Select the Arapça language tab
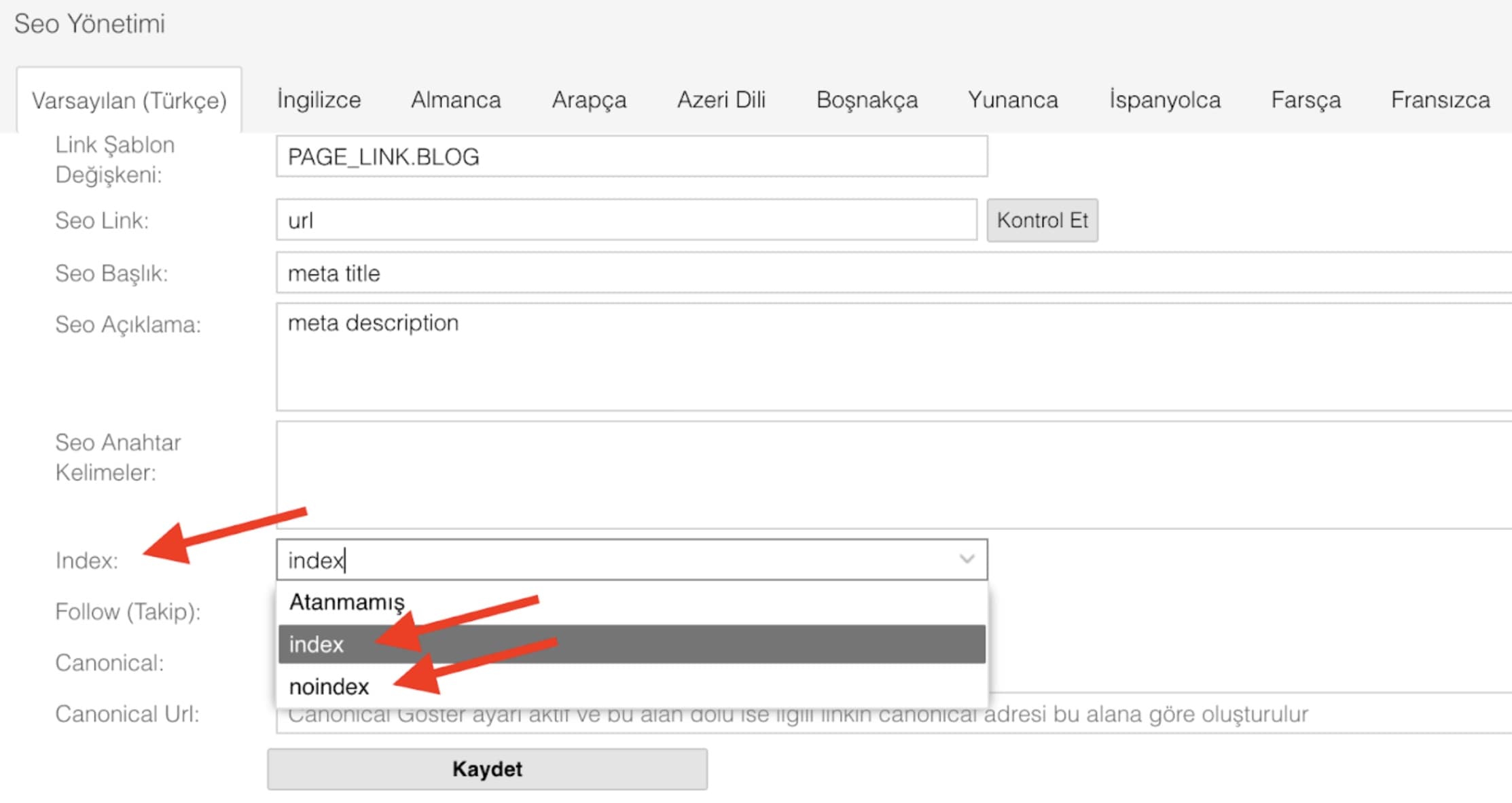Viewport: 1512px width, 803px height. coord(589,99)
